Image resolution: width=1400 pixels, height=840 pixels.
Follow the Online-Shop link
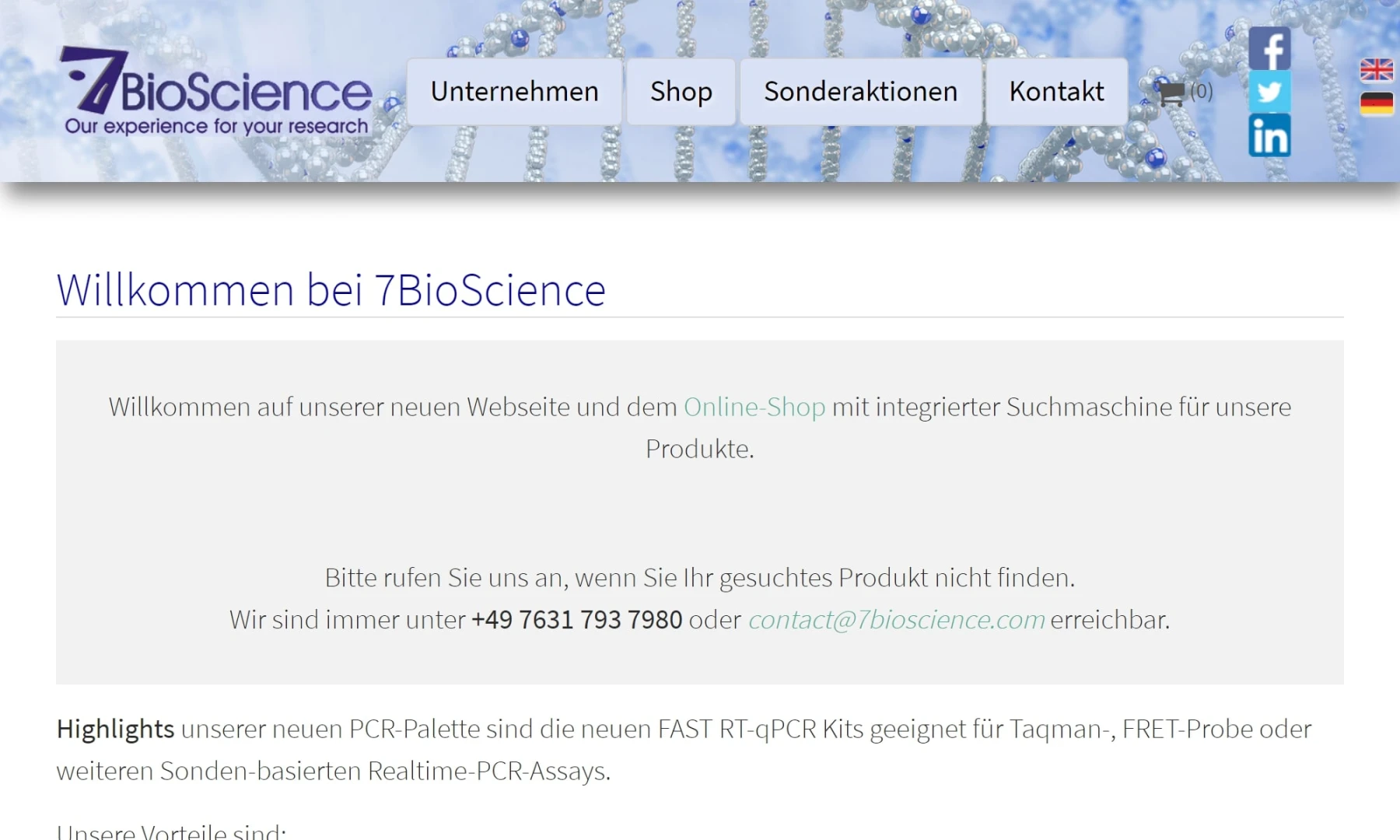[754, 407]
